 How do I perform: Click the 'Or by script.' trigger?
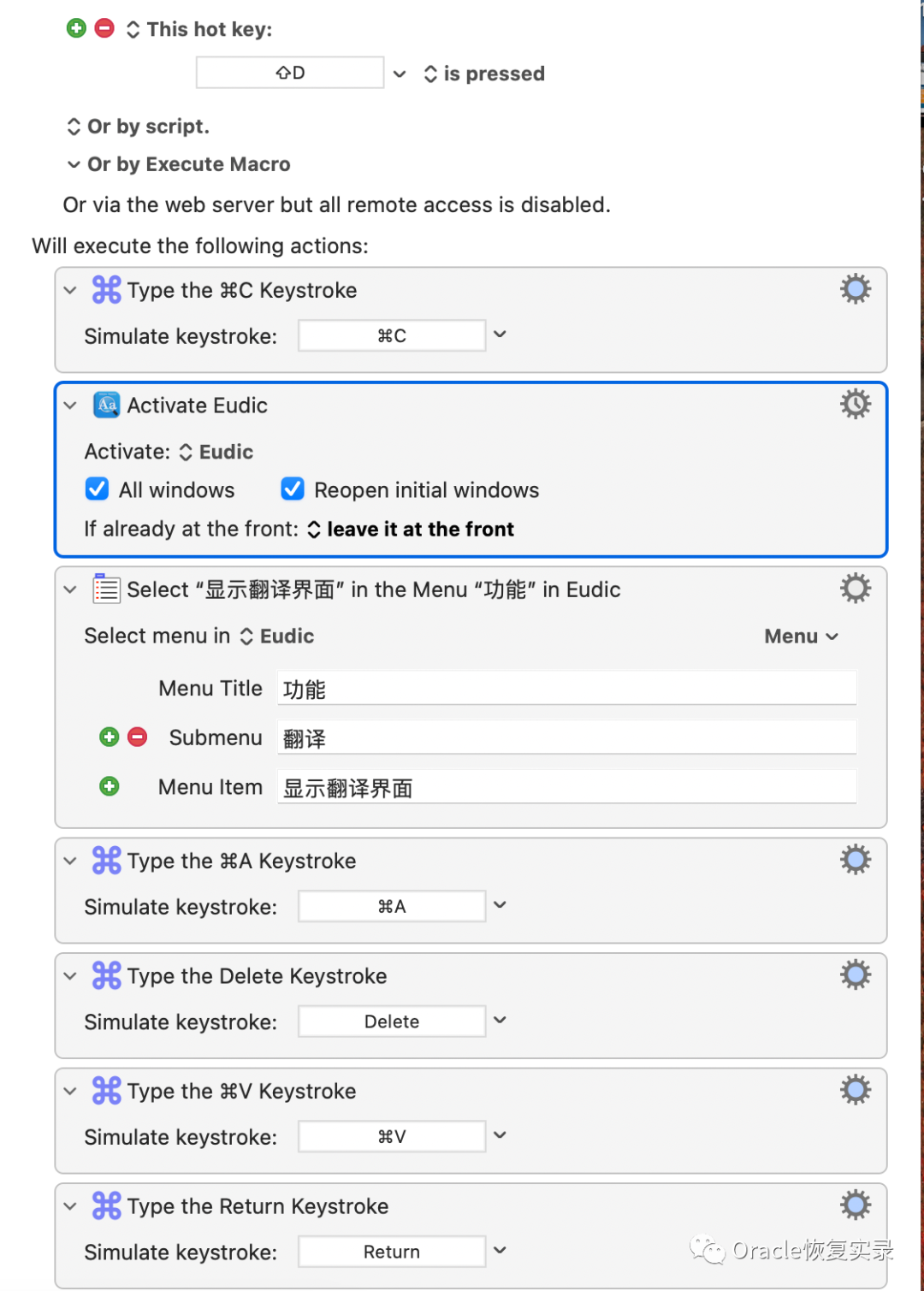tap(138, 127)
